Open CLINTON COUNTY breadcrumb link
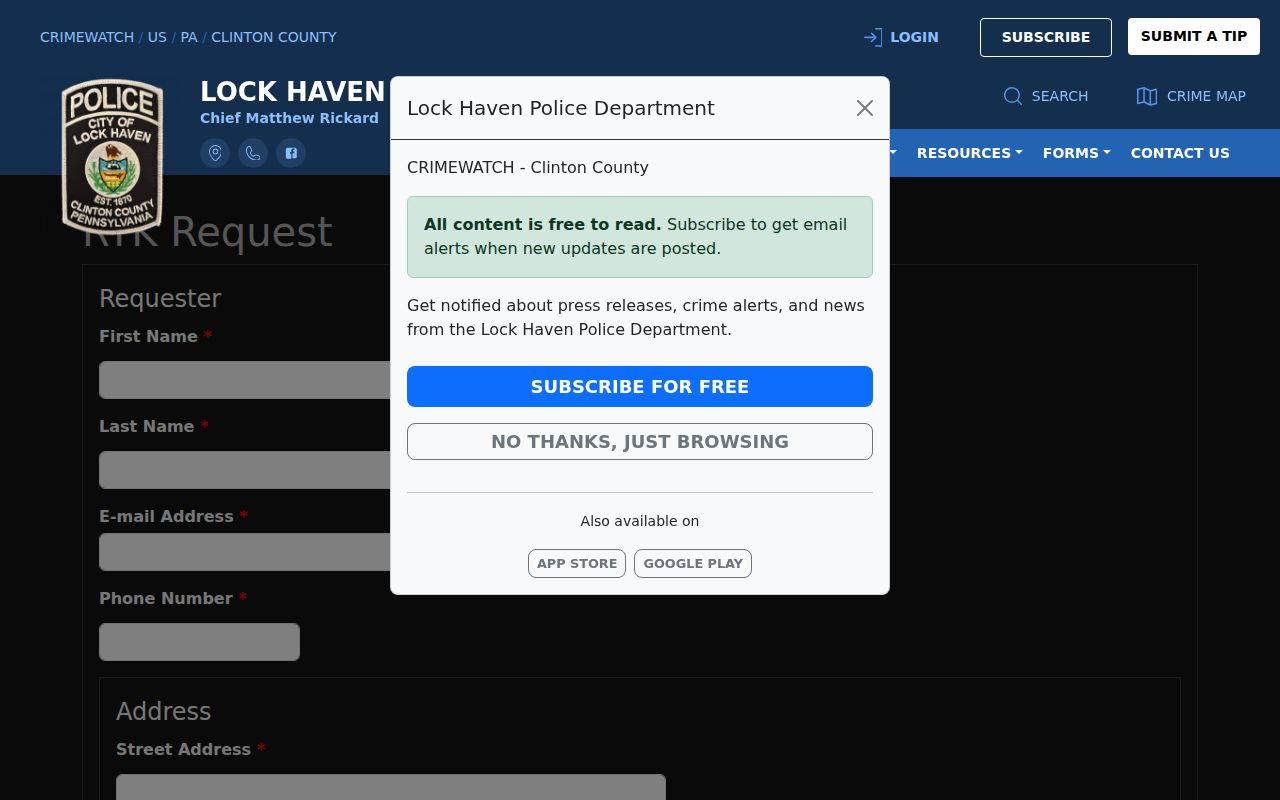 [274, 37]
